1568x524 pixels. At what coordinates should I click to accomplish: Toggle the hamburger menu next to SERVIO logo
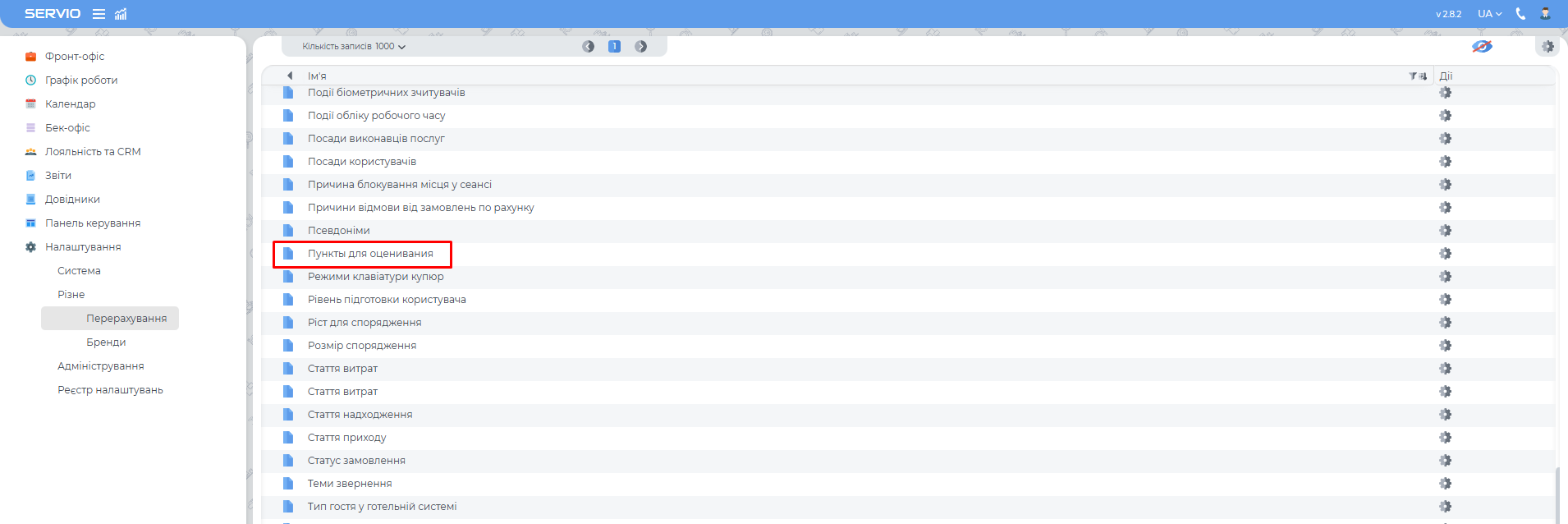(99, 14)
